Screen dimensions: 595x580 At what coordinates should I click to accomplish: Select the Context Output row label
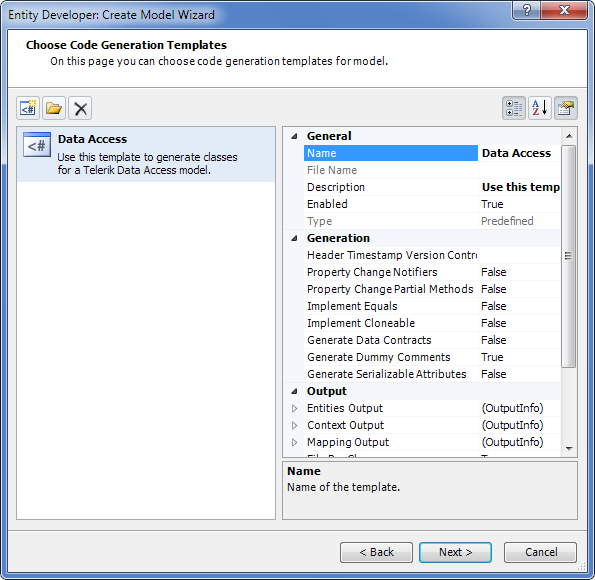(391, 426)
